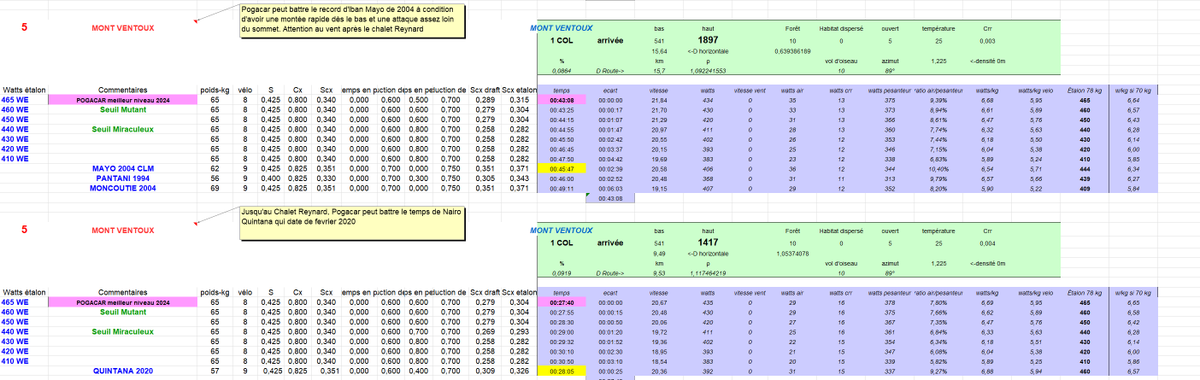This screenshot has height=380, width=1200.
Task: Click the cell showing 1,05374078
Action: click(792, 253)
